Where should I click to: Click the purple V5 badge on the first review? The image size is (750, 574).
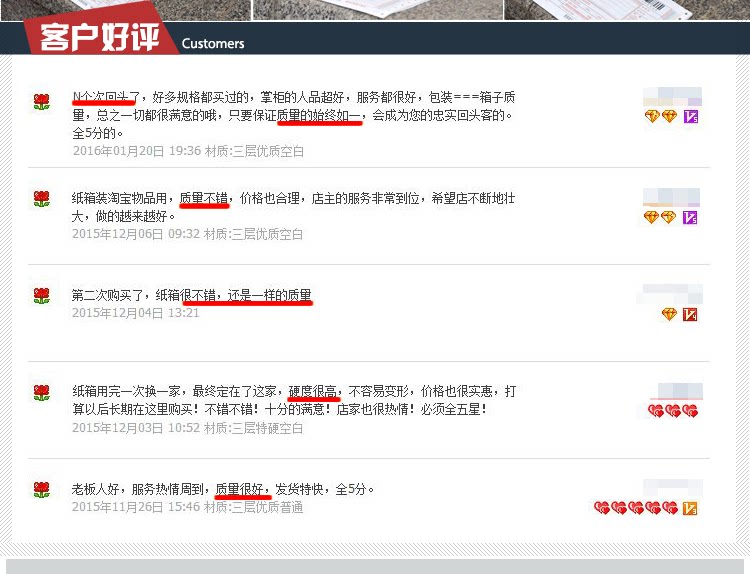690,116
